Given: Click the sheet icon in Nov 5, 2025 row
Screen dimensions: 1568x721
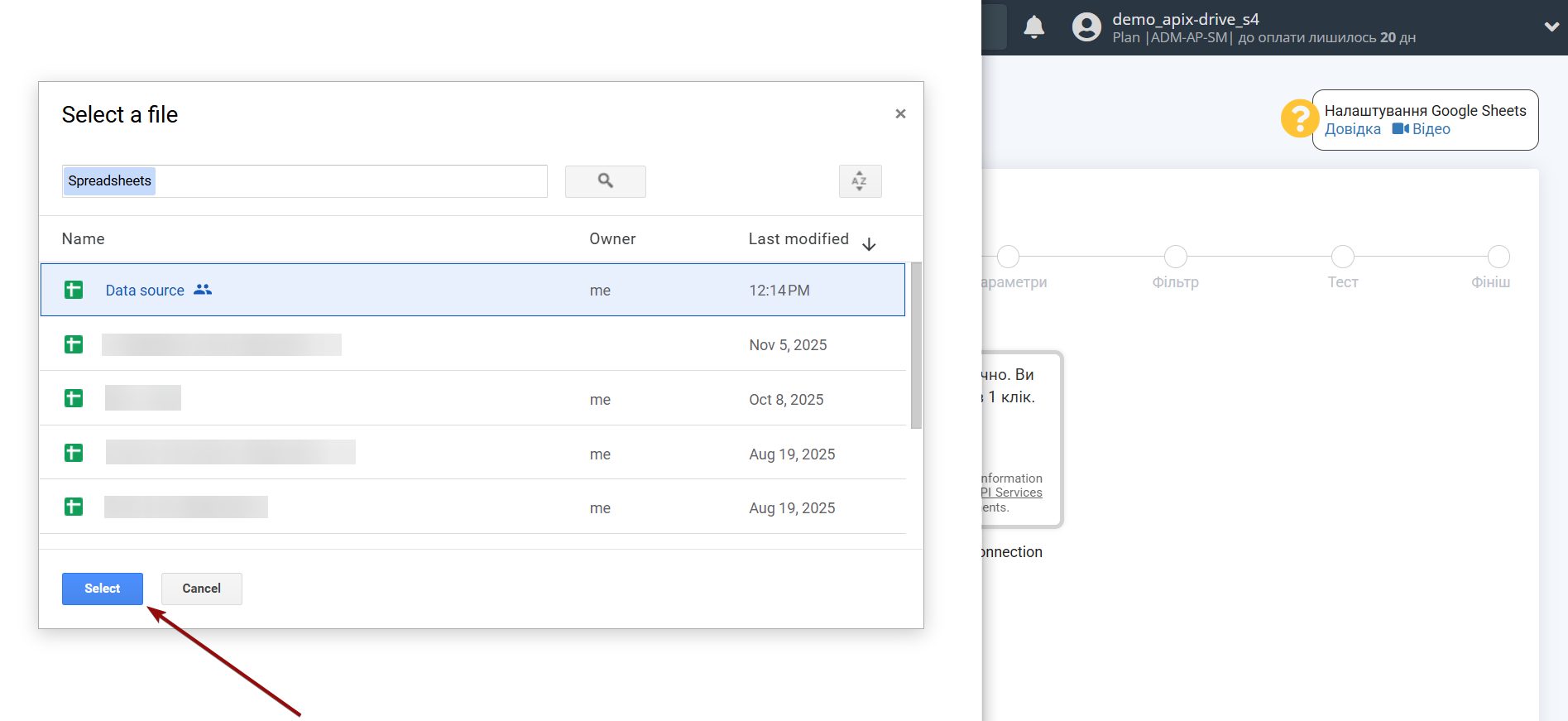Looking at the screenshot, I should (74, 344).
